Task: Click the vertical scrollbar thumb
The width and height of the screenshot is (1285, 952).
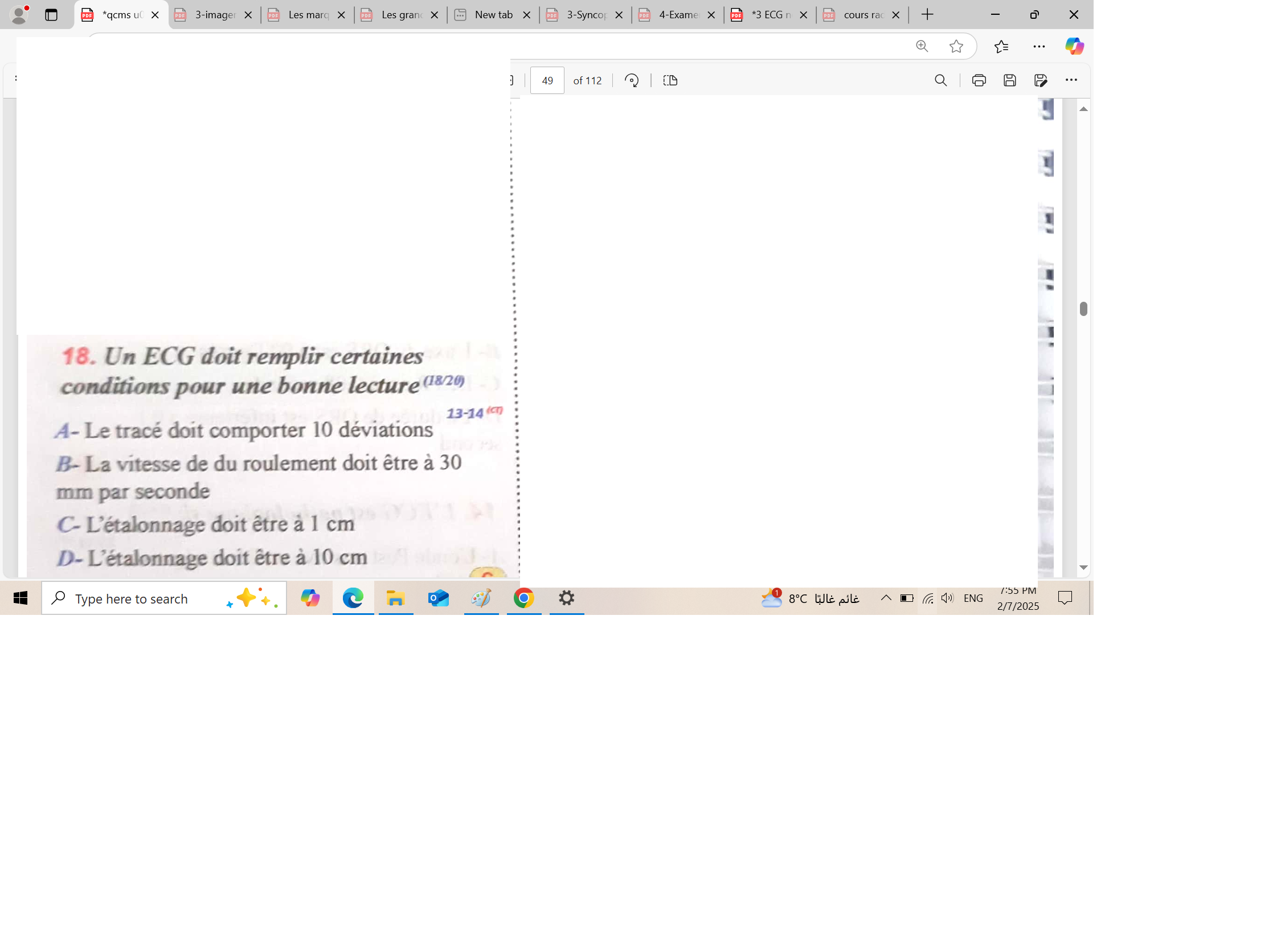Action: tap(1083, 309)
